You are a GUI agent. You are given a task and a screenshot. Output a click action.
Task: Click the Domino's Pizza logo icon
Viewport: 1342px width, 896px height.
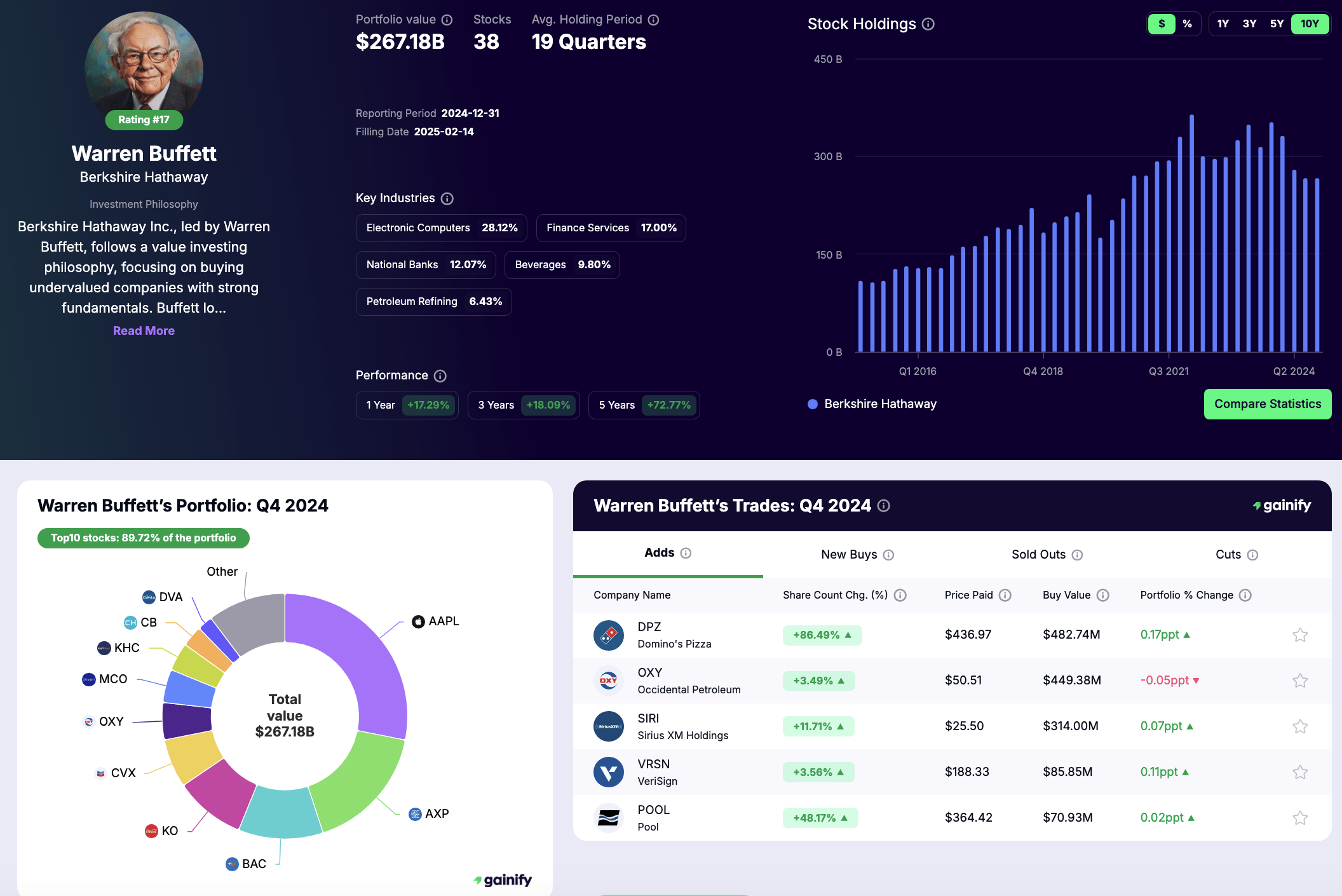(609, 635)
